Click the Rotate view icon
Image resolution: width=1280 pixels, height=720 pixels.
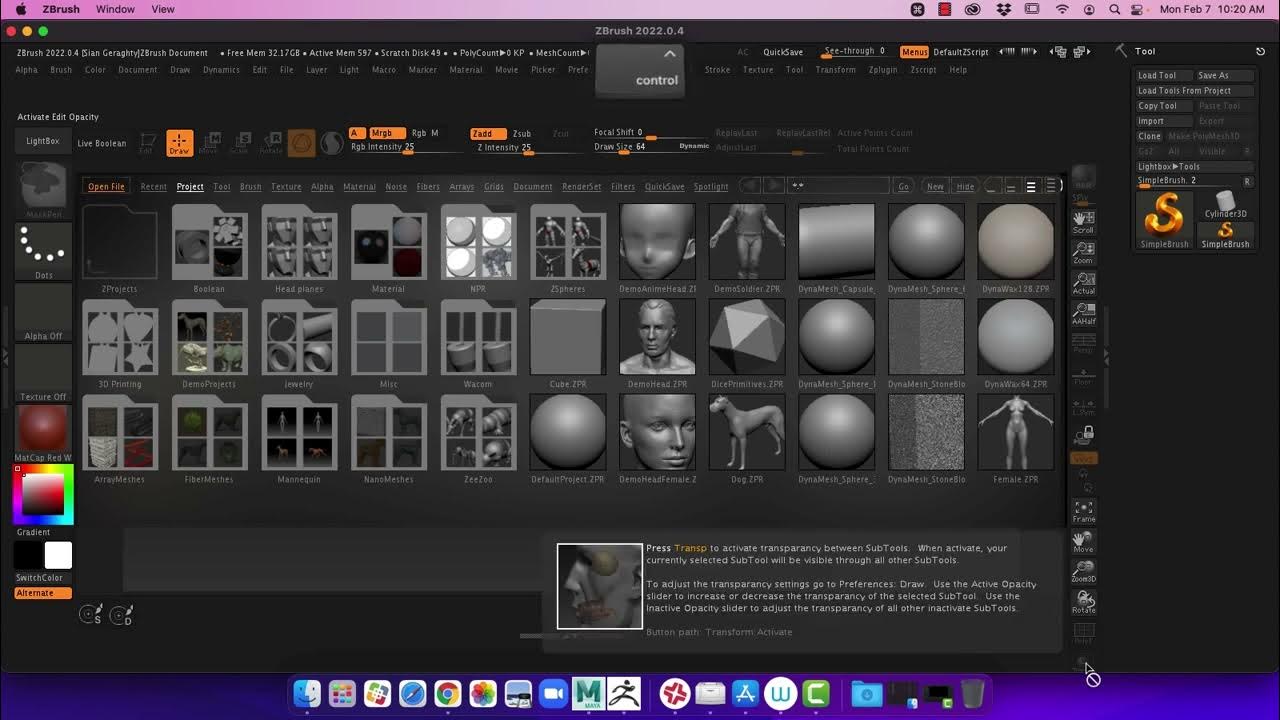1083,603
